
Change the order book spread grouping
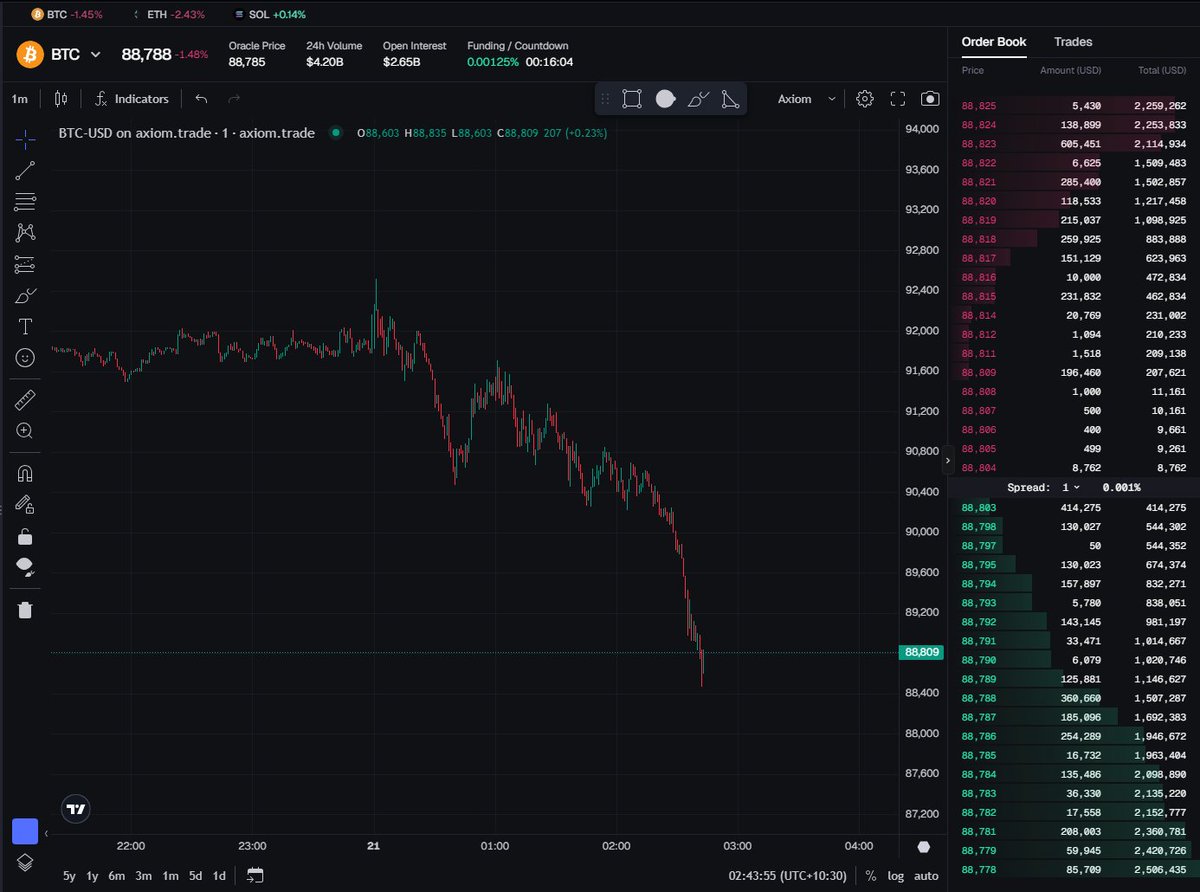(1071, 487)
